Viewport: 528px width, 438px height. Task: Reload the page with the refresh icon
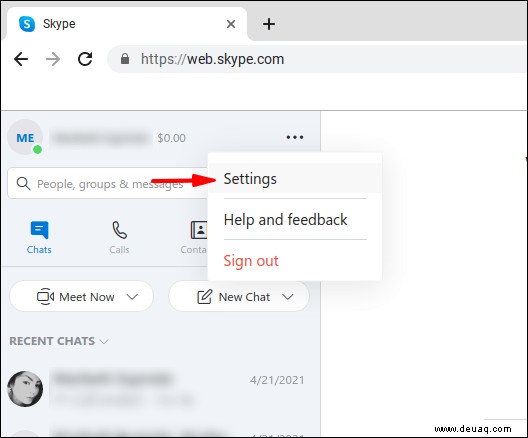(85, 59)
